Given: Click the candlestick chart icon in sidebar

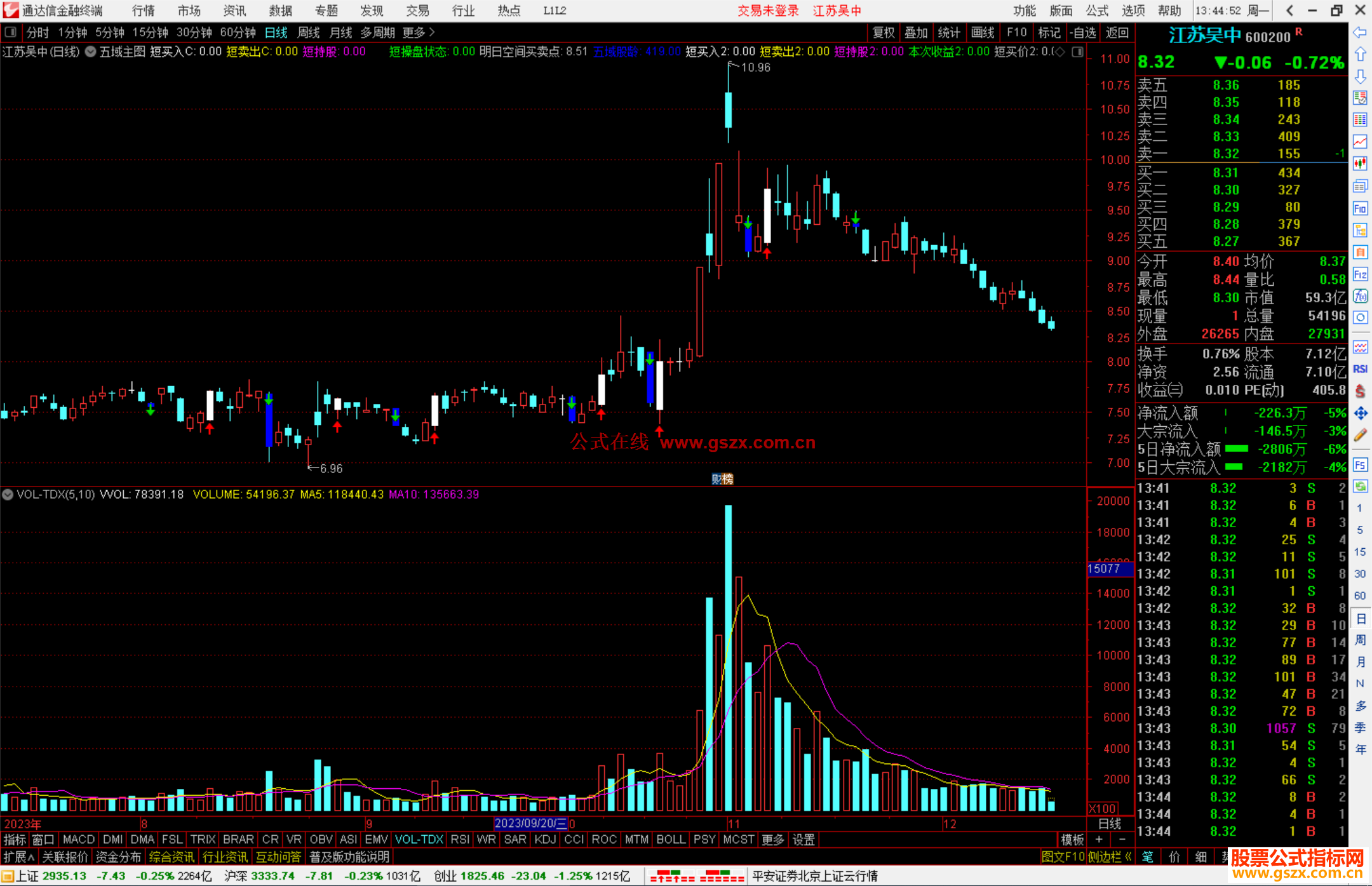Looking at the screenshot, I should click(1360, 164).
